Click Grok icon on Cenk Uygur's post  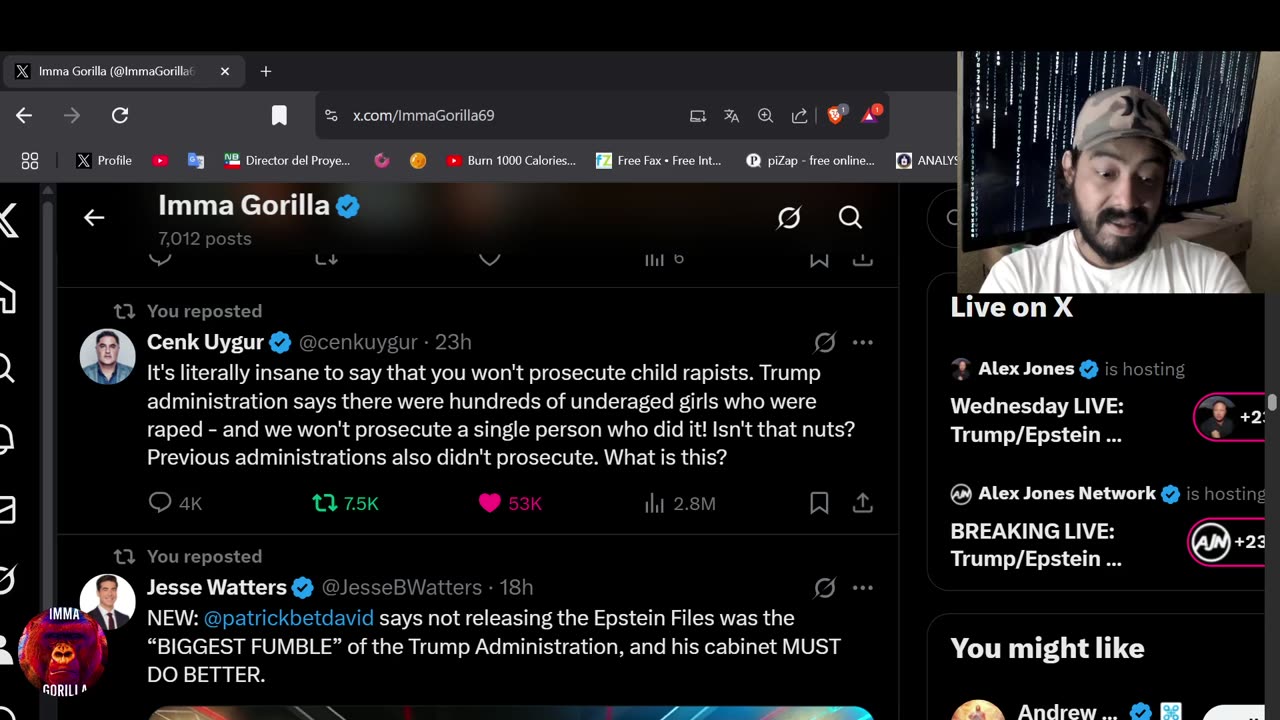point(824,342)
